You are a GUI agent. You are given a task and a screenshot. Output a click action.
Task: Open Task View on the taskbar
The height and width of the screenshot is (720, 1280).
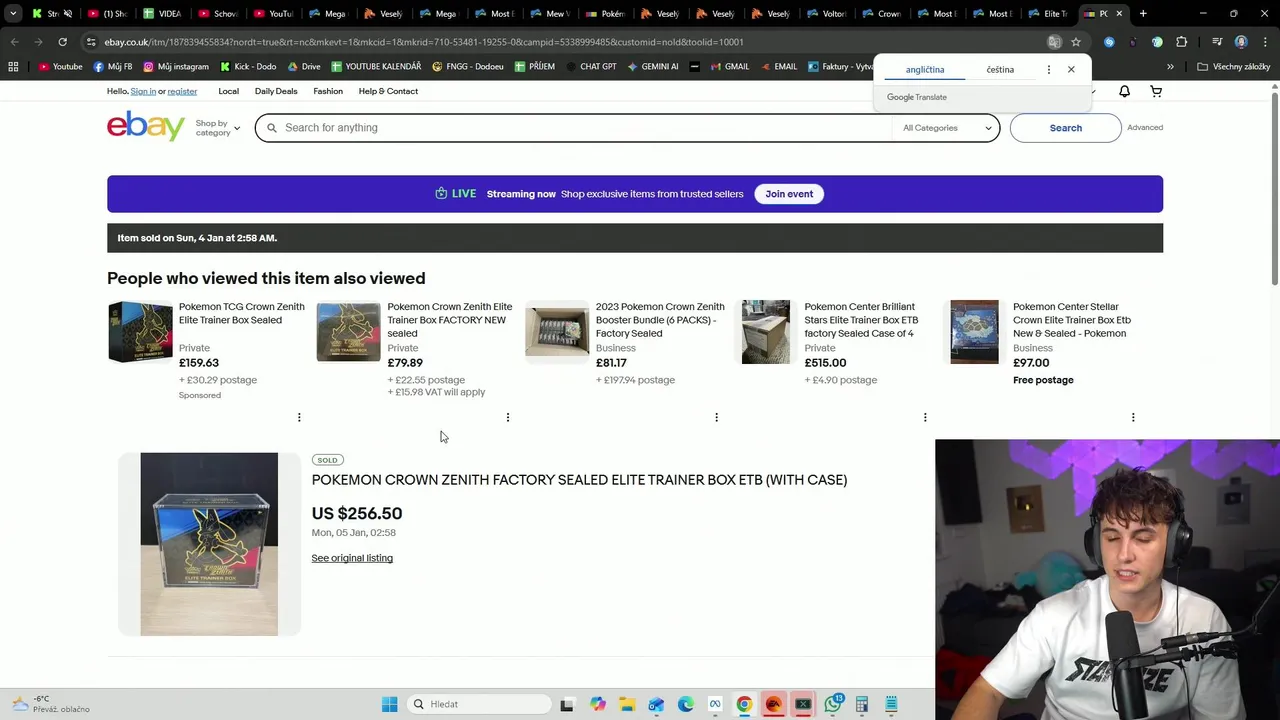[567, 704]
